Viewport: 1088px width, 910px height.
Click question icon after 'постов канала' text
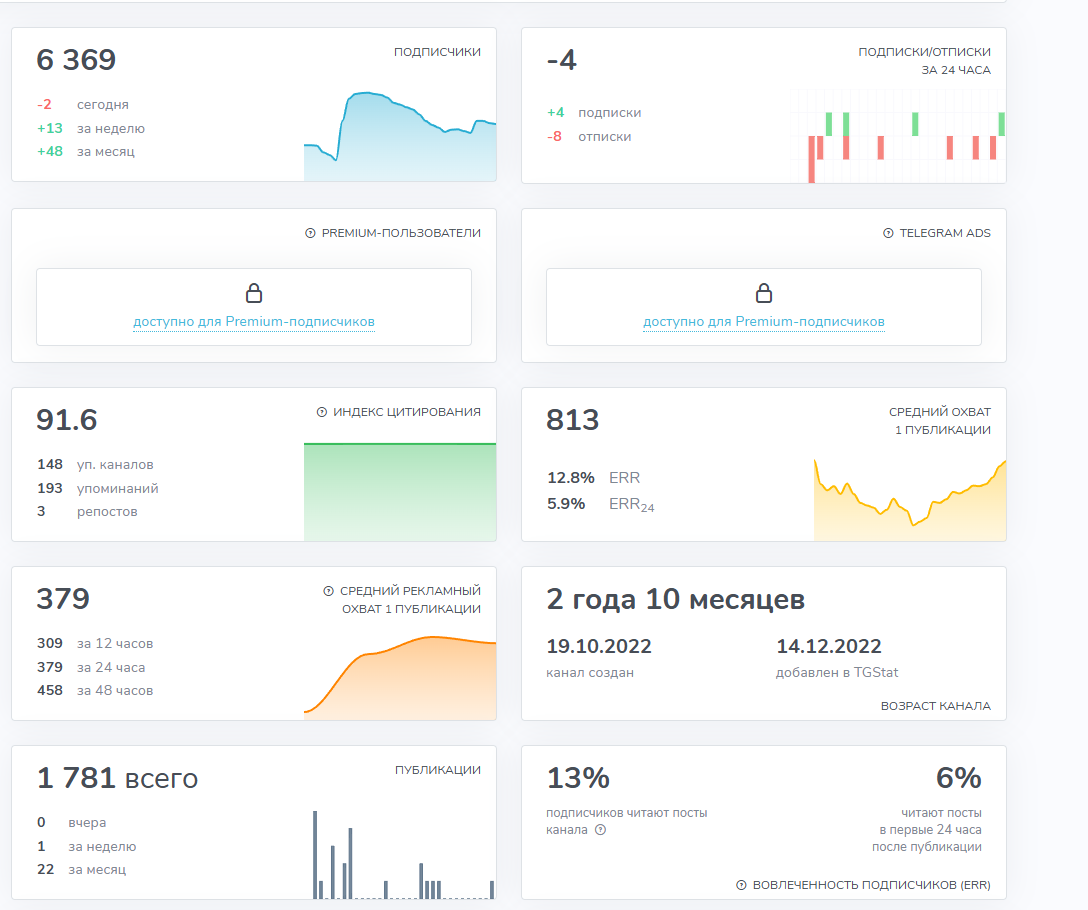point(601,829)
